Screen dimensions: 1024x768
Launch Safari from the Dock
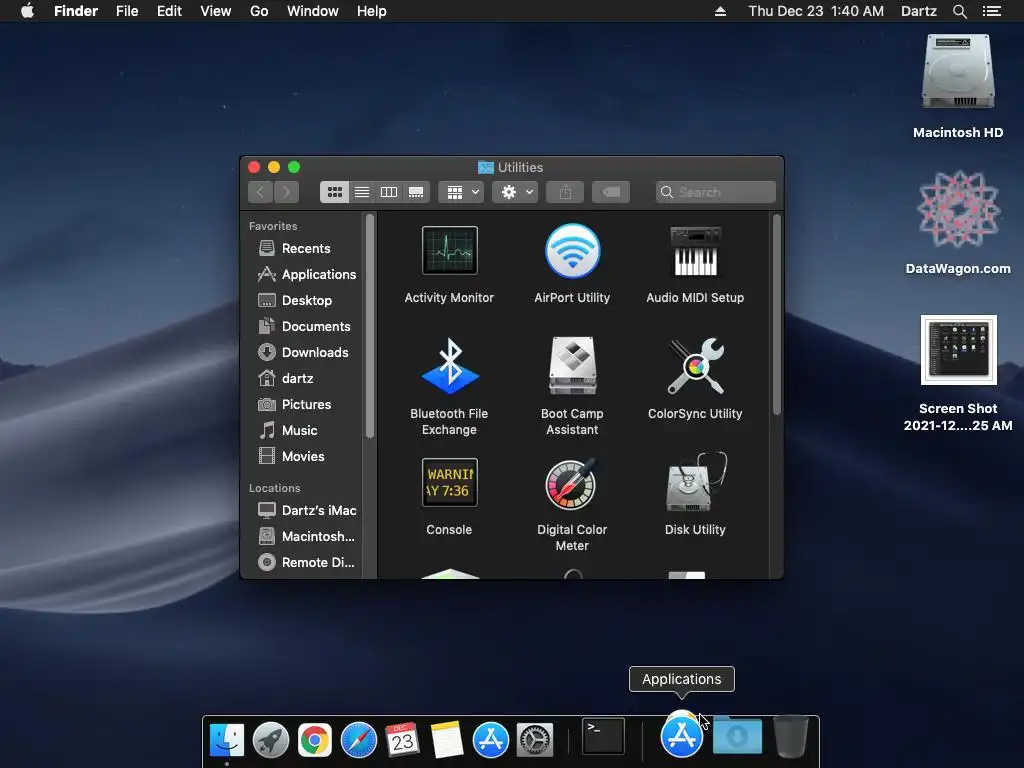point(359,740)
